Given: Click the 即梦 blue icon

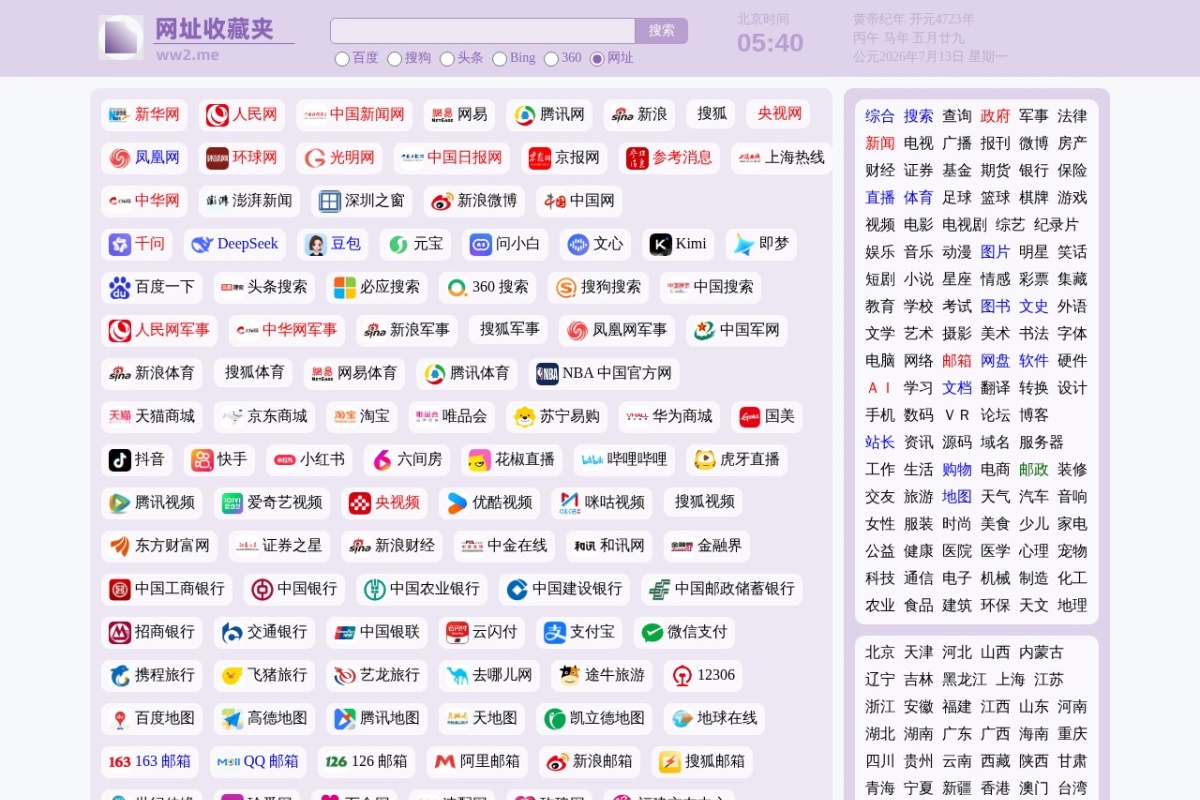Looking at the screenshot, I should coord(743,244).
